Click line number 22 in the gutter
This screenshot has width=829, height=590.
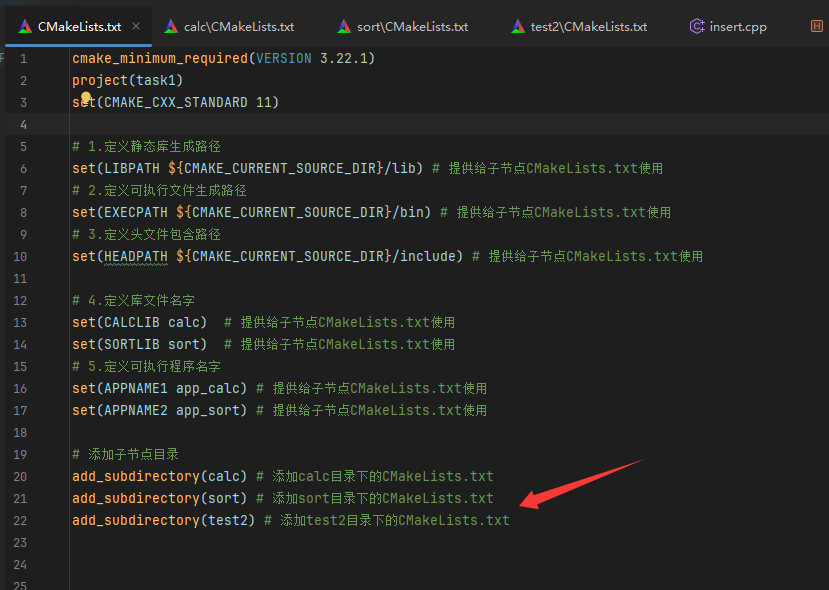click(21, 520)
